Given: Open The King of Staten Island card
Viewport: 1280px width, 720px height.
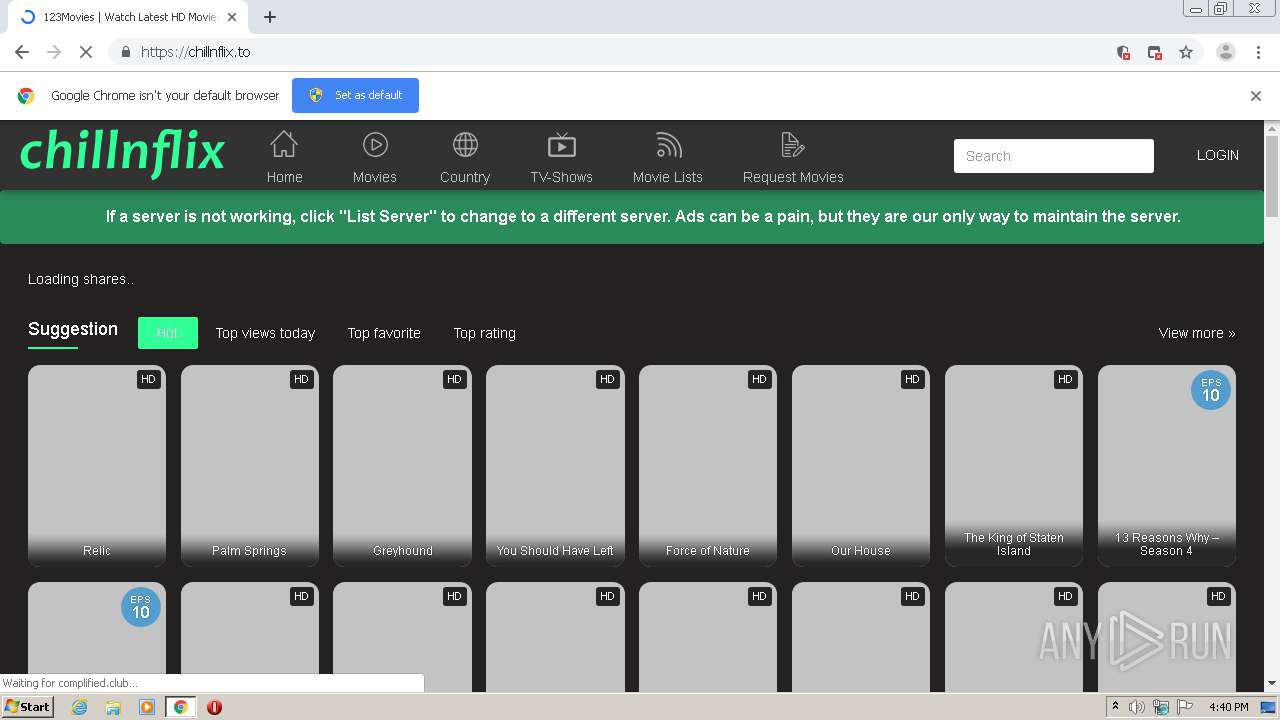Looking at the screenshot, I should pyautogui.click(x=1014, y=466).
